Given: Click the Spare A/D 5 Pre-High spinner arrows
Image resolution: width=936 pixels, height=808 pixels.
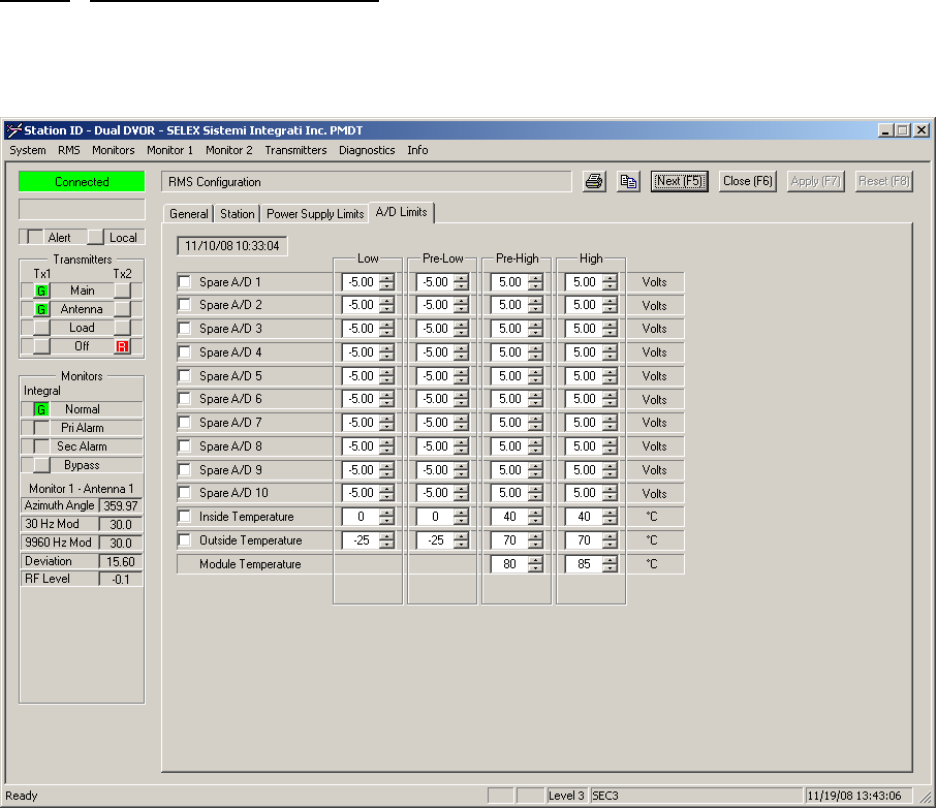Looking at the screenshot, I should pyautogui.click(x=535, y=376).
